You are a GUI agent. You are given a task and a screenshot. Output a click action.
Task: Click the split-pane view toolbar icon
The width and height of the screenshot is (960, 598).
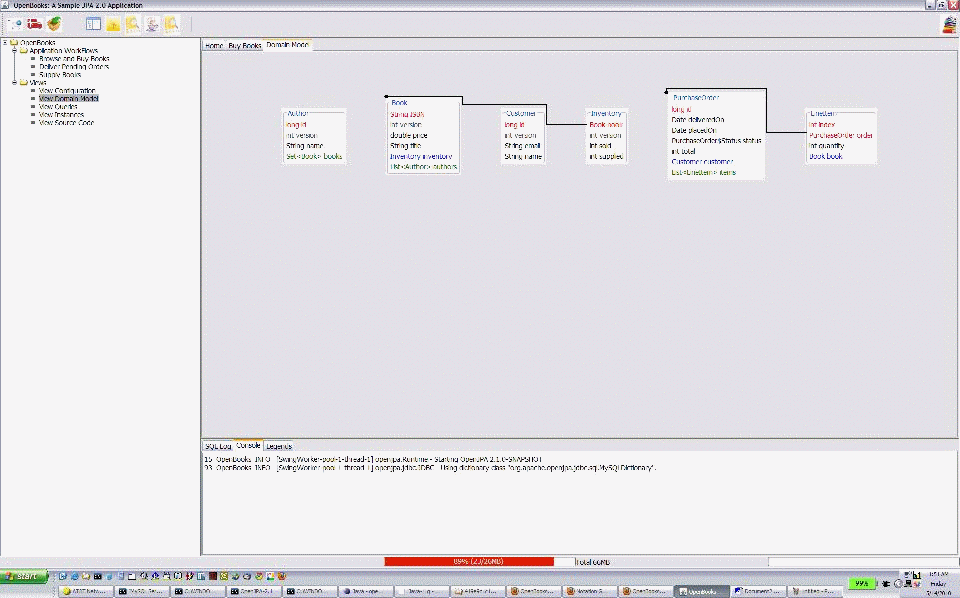pyautogui.click(x=93, y=24)
